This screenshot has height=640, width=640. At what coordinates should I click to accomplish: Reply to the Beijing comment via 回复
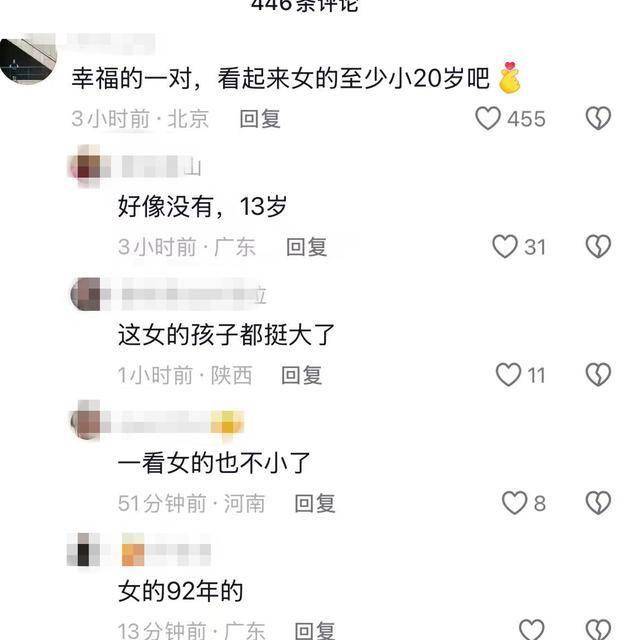260,119
